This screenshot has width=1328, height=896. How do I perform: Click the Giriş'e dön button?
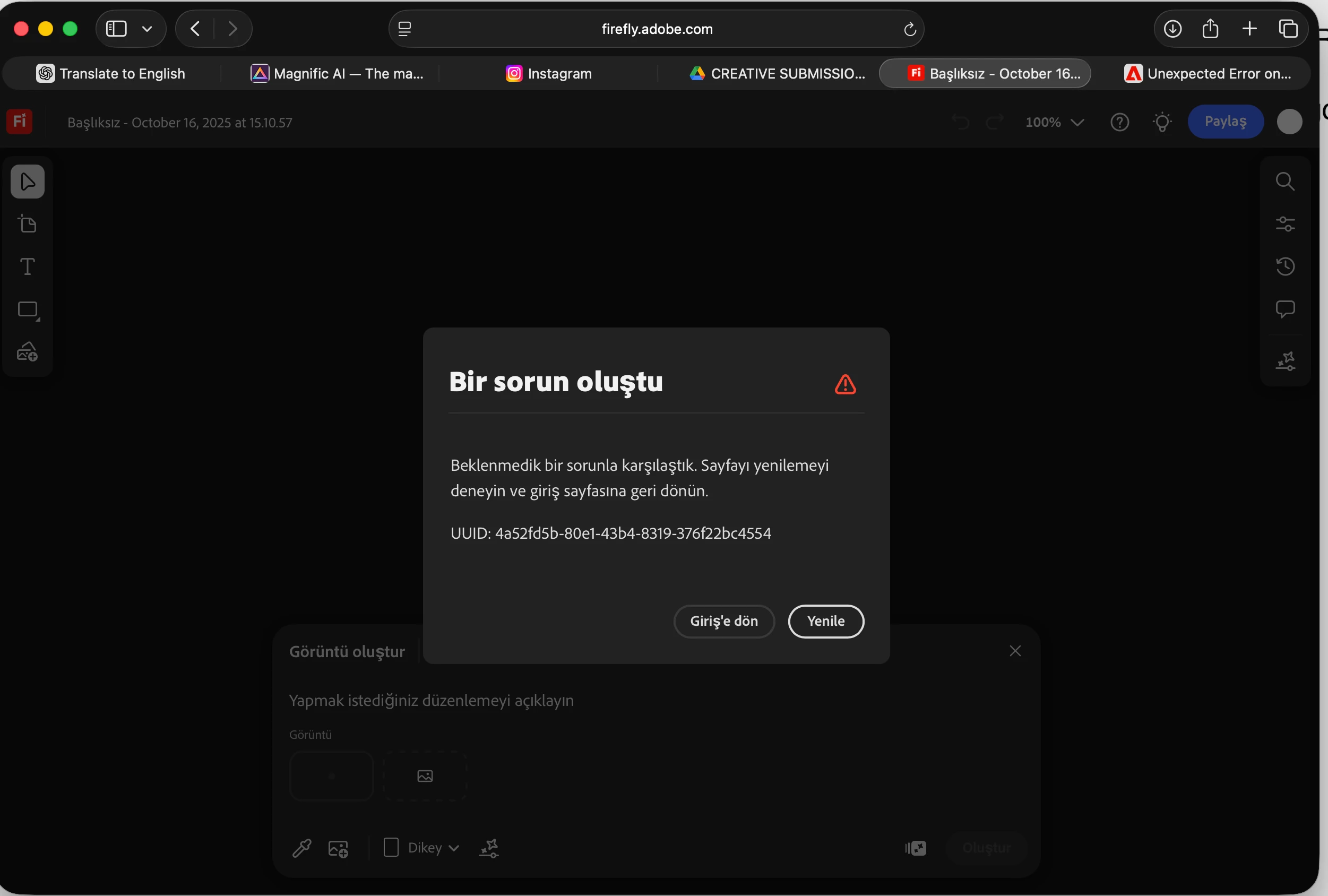724,621
